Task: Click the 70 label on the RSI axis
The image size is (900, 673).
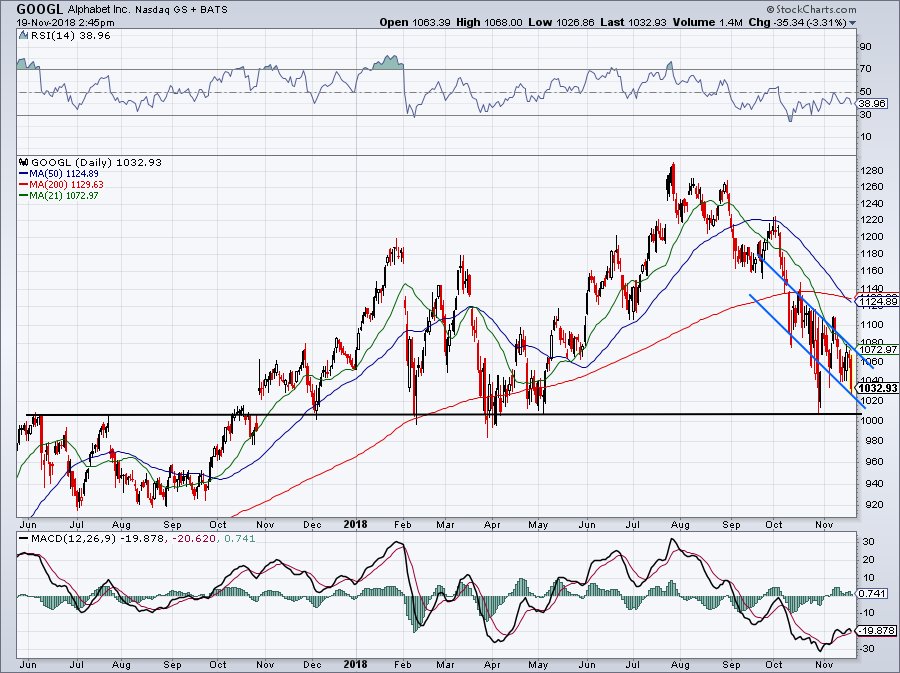Action: coord(866,69)
